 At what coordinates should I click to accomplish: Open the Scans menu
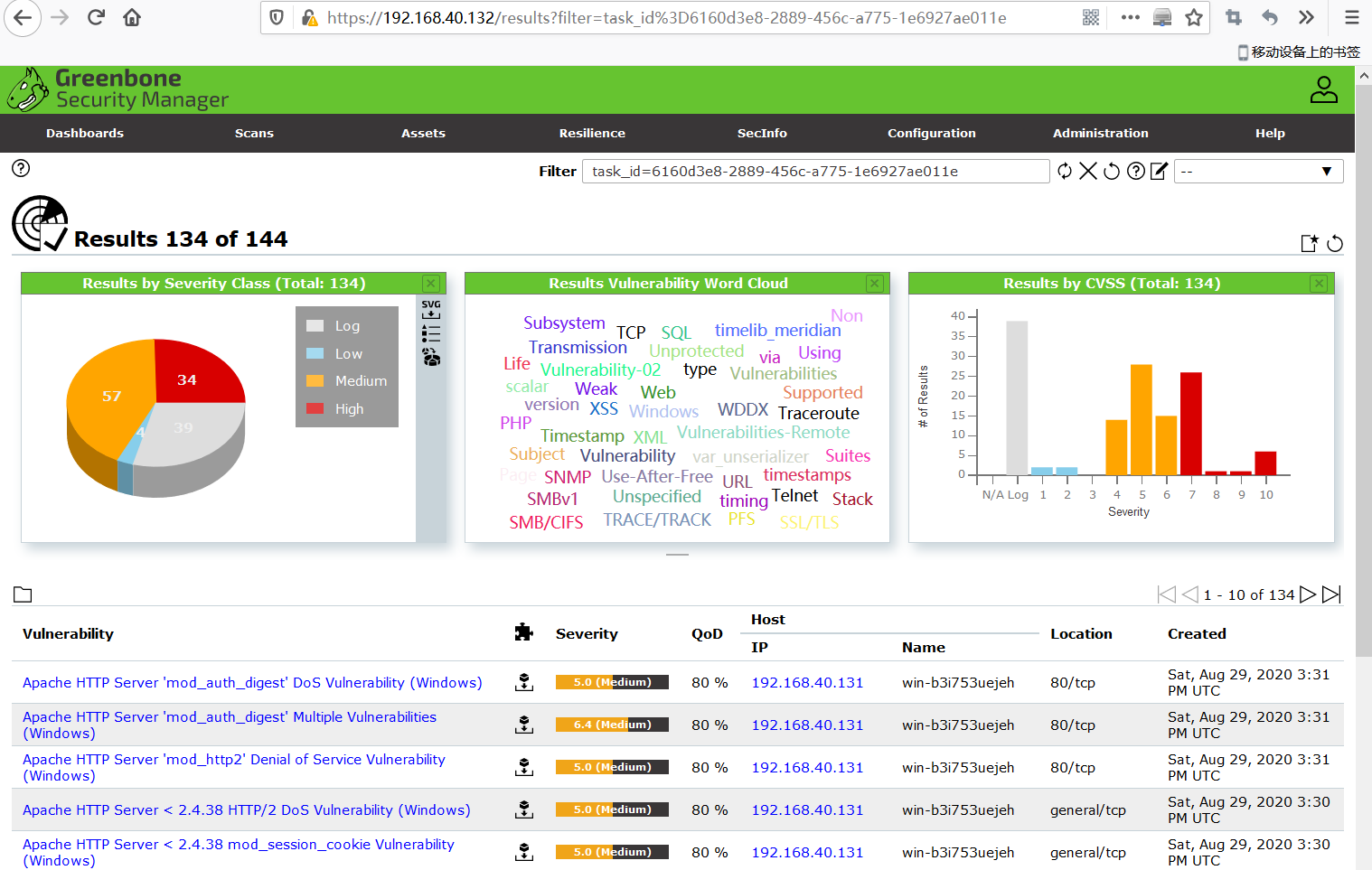[254, 133]
